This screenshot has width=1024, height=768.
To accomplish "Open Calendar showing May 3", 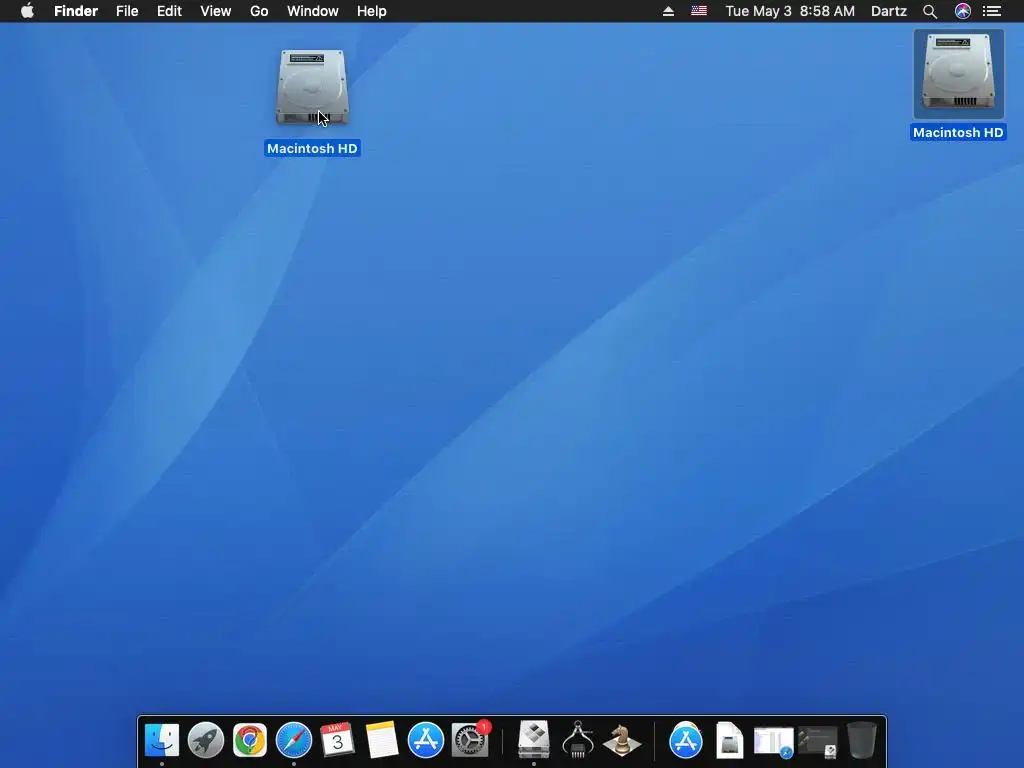I will 338,741.
